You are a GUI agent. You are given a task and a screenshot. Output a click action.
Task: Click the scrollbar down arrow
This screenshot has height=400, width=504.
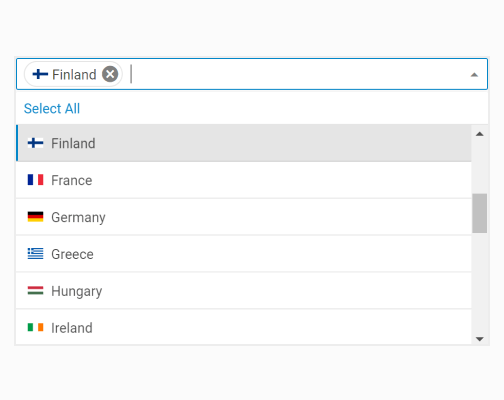click(480, 339)
